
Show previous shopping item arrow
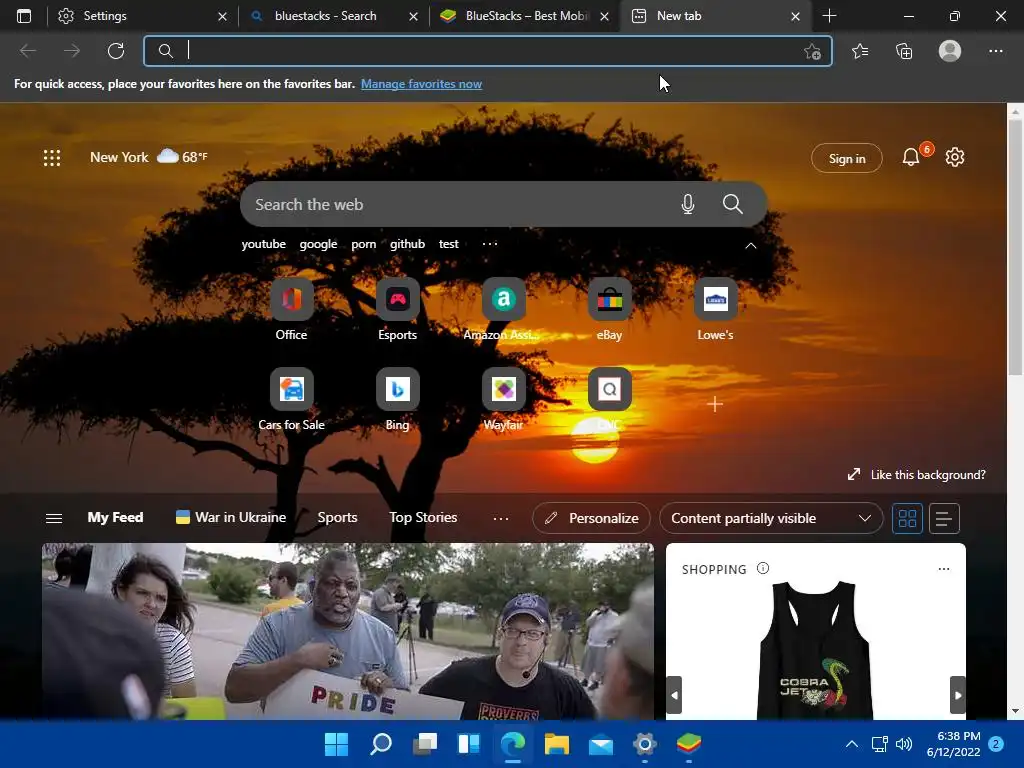pyautogui.click(x=674, y=696)
